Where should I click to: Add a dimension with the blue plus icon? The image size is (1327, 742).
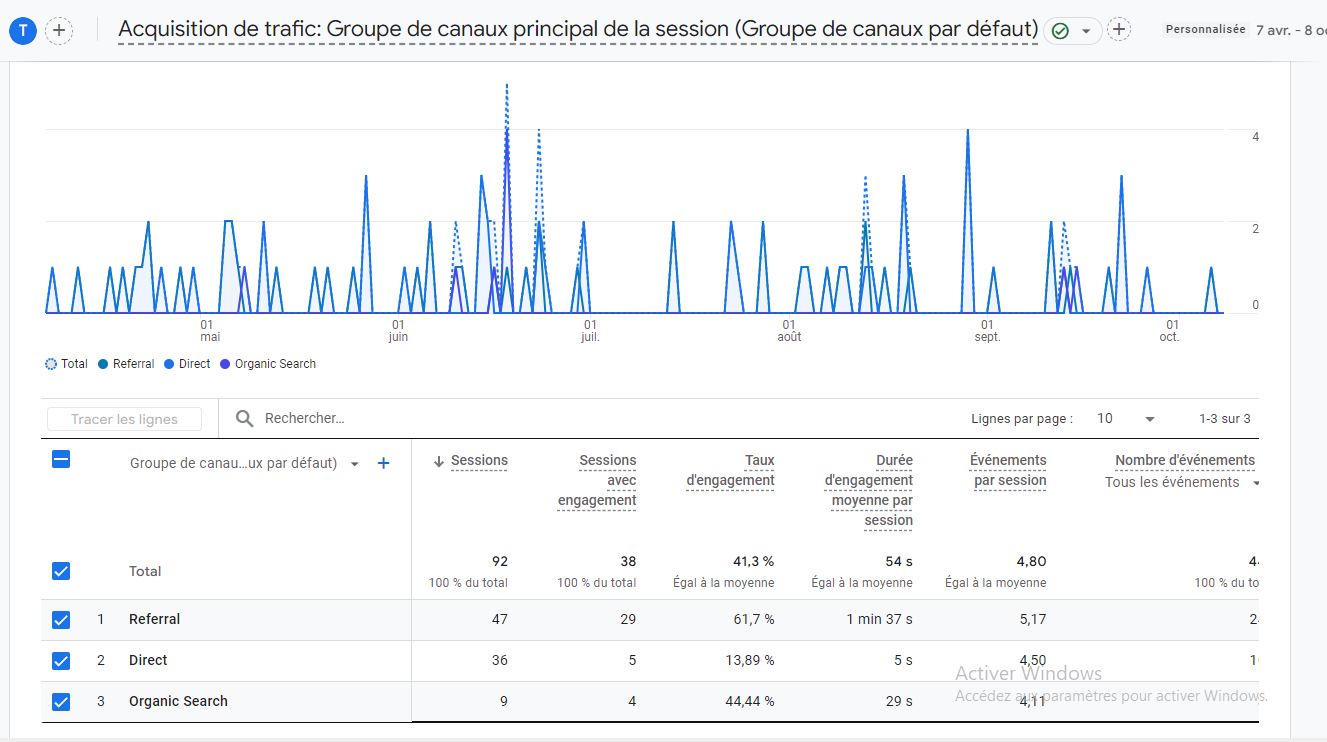coord(383,463)
